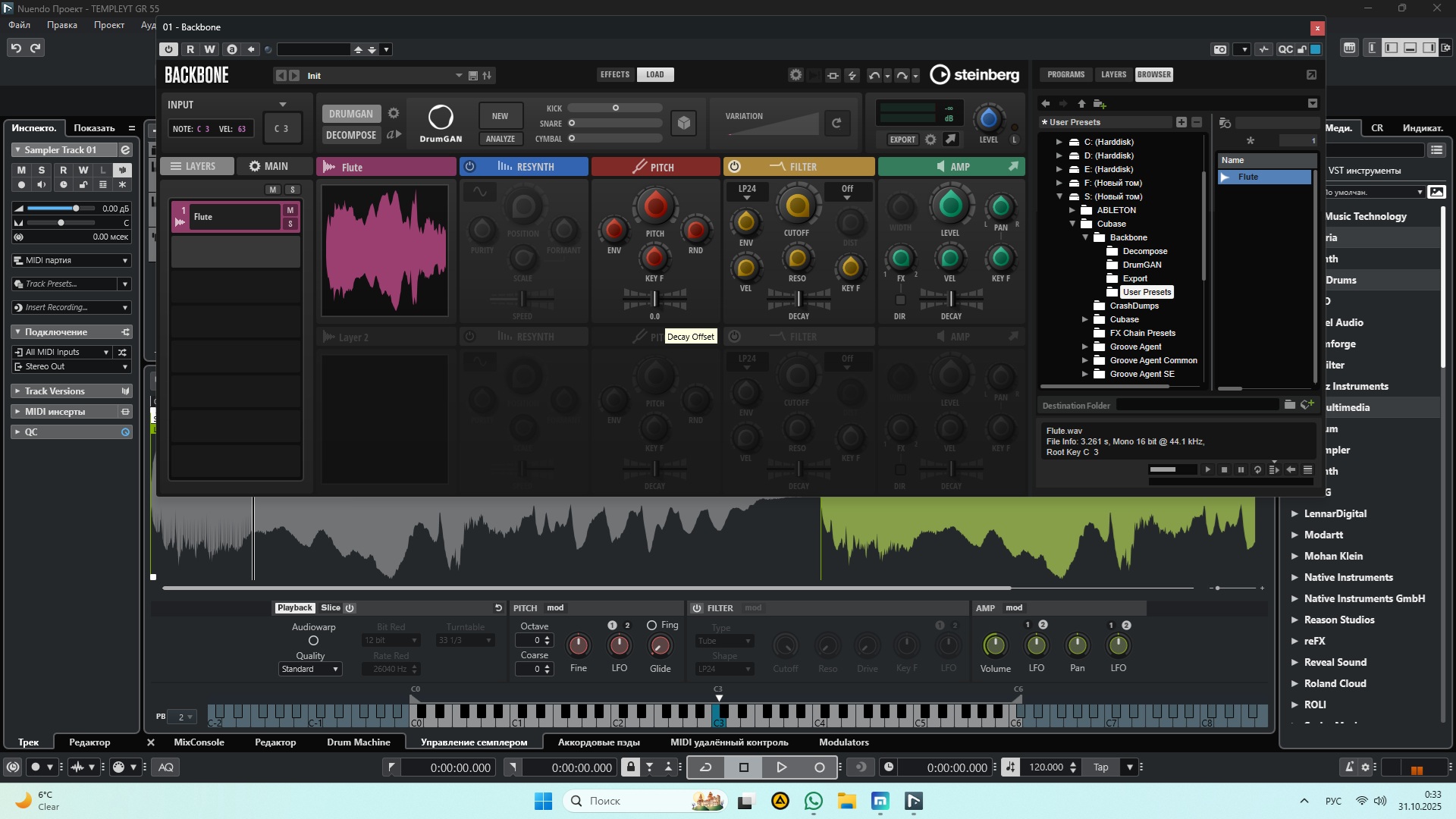Open the Quality Standard dropdown
This screenshot has width=1456, height=819.
coord(310,670)
